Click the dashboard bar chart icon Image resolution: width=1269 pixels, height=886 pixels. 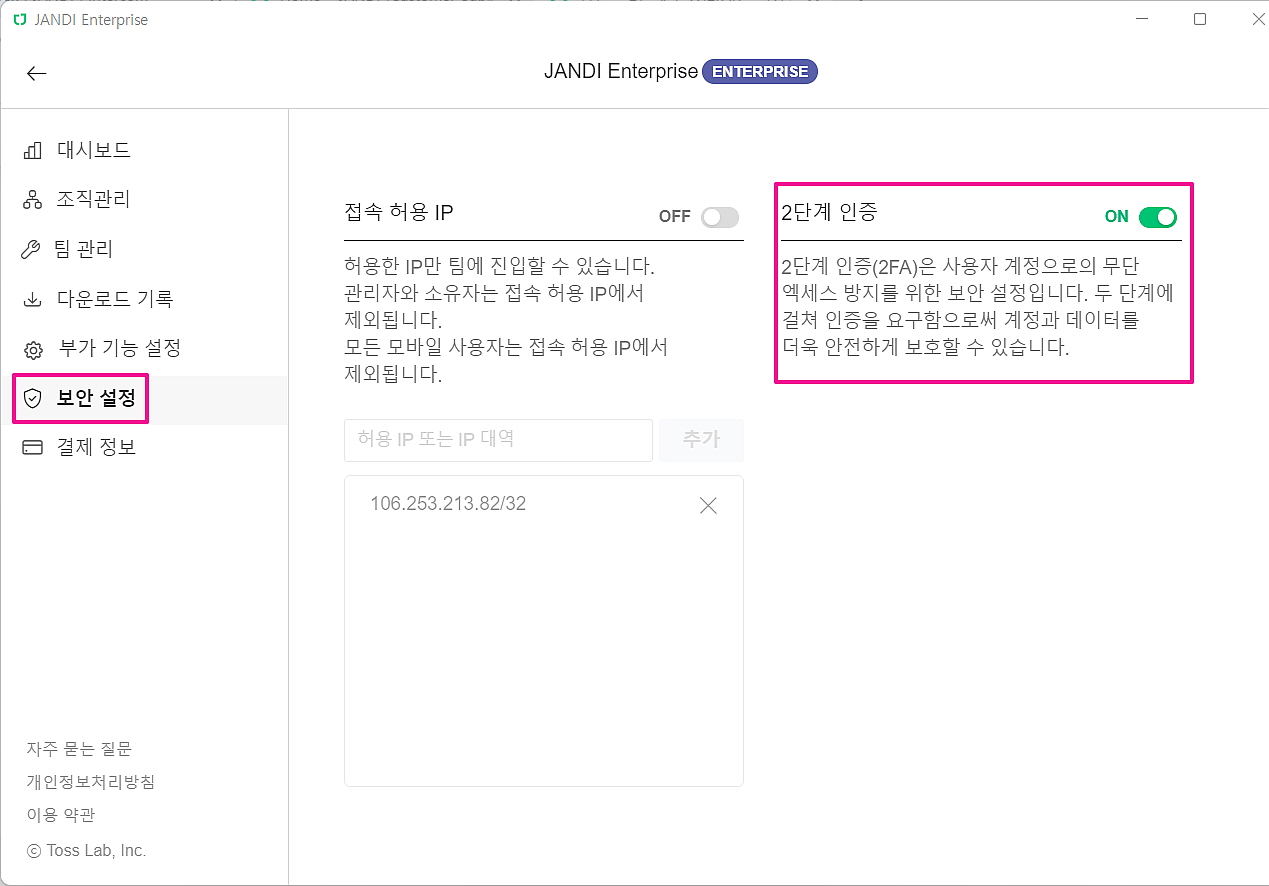point(33,151)
